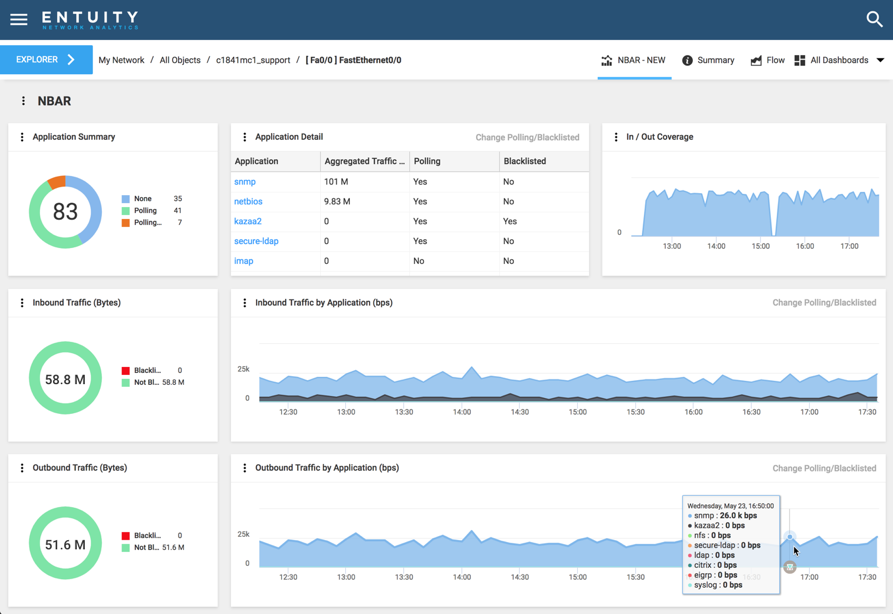This screenshot has height=614, width=893.
Task: Click the Summary info icon
Action: (x=687, y=60)
